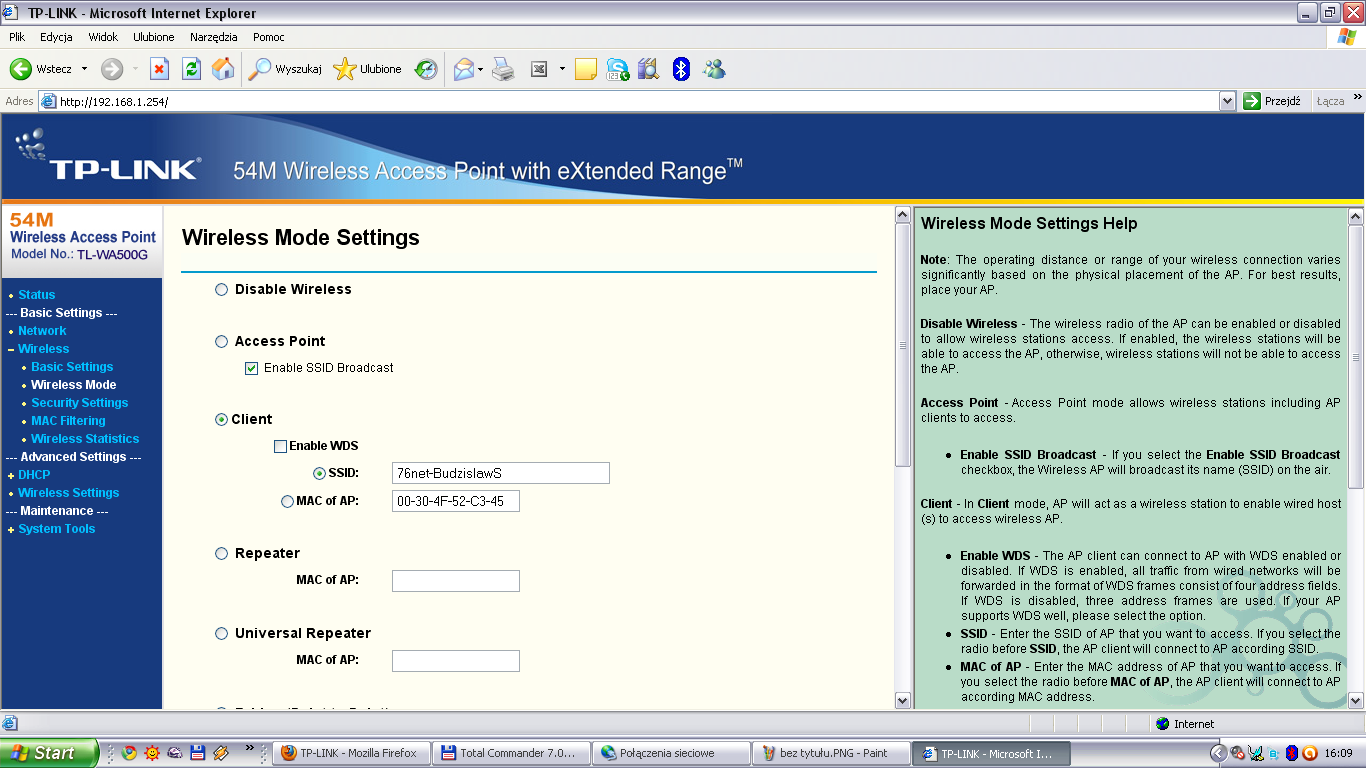Viewport: 1366px width, 768px height.
Task: Select MAC of AP radio under Client
Action: (288, 501)
